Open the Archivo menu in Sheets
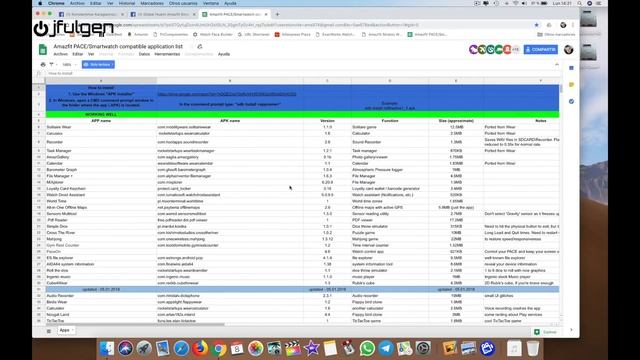 60,54
